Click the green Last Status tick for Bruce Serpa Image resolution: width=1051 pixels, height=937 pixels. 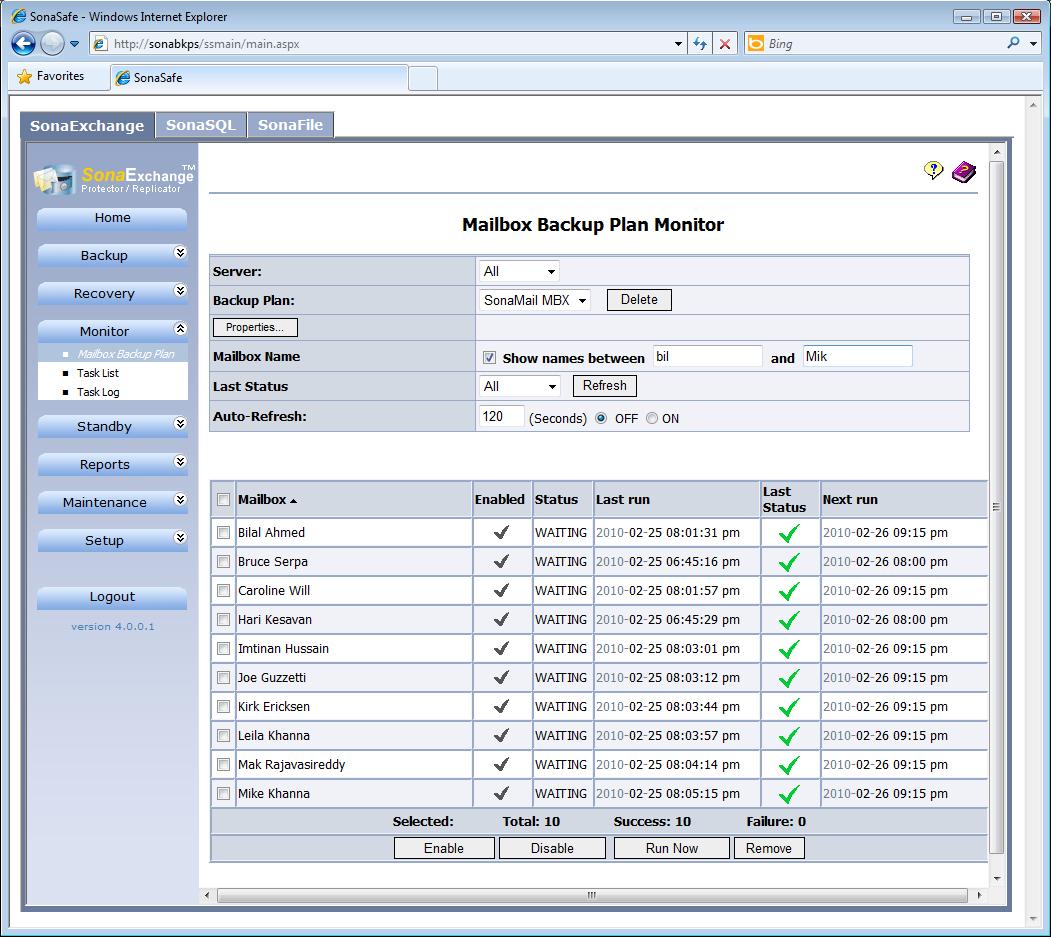[790, 562]
